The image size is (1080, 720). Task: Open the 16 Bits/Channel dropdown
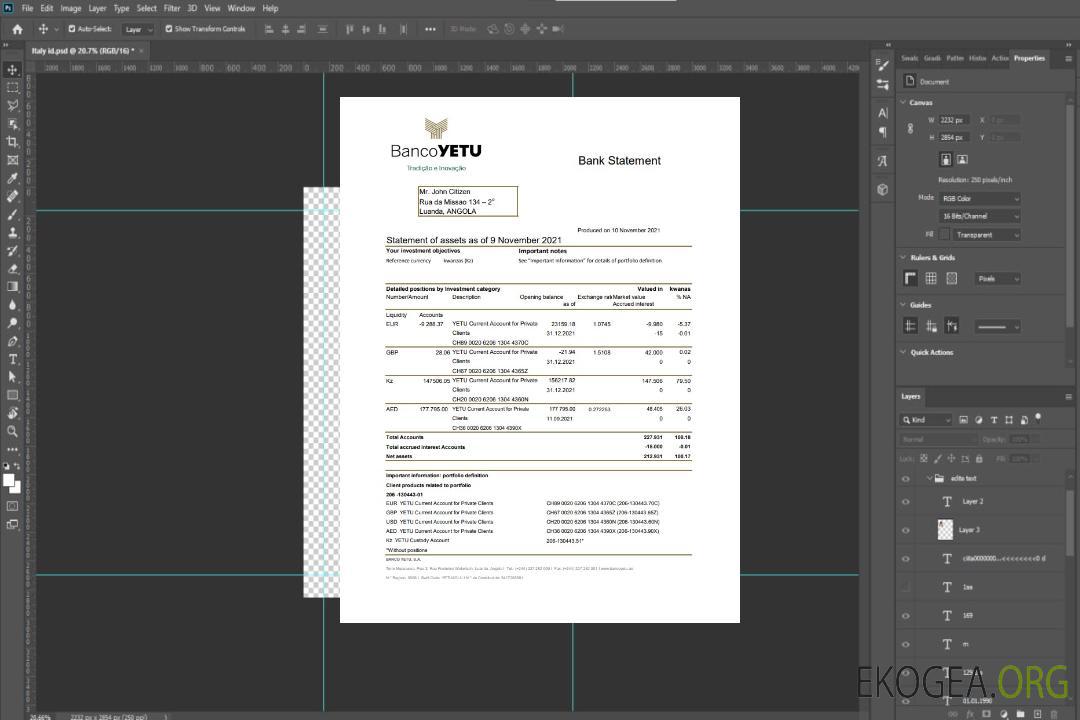point(980,216)
